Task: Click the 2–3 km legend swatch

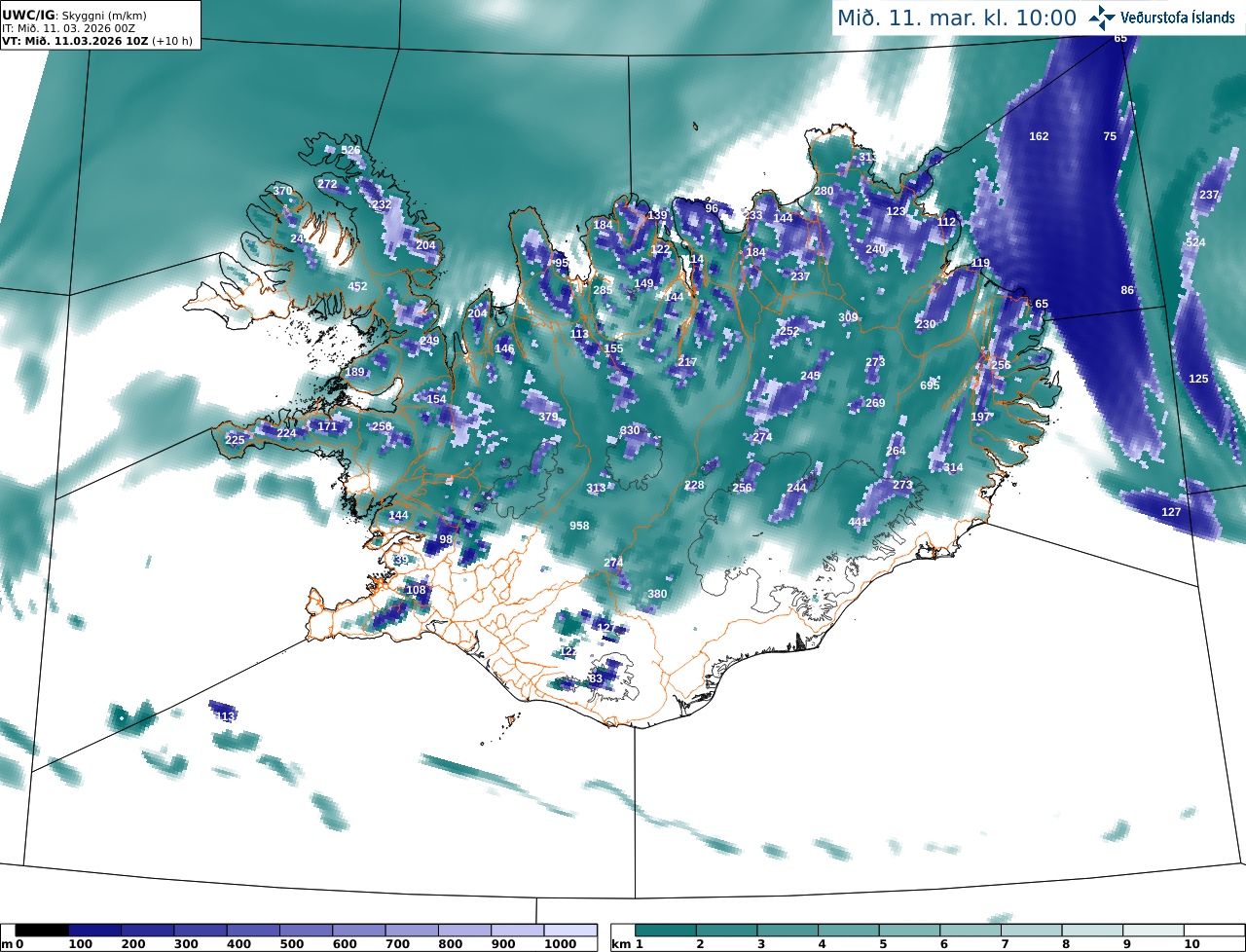Action: point(727,931)
